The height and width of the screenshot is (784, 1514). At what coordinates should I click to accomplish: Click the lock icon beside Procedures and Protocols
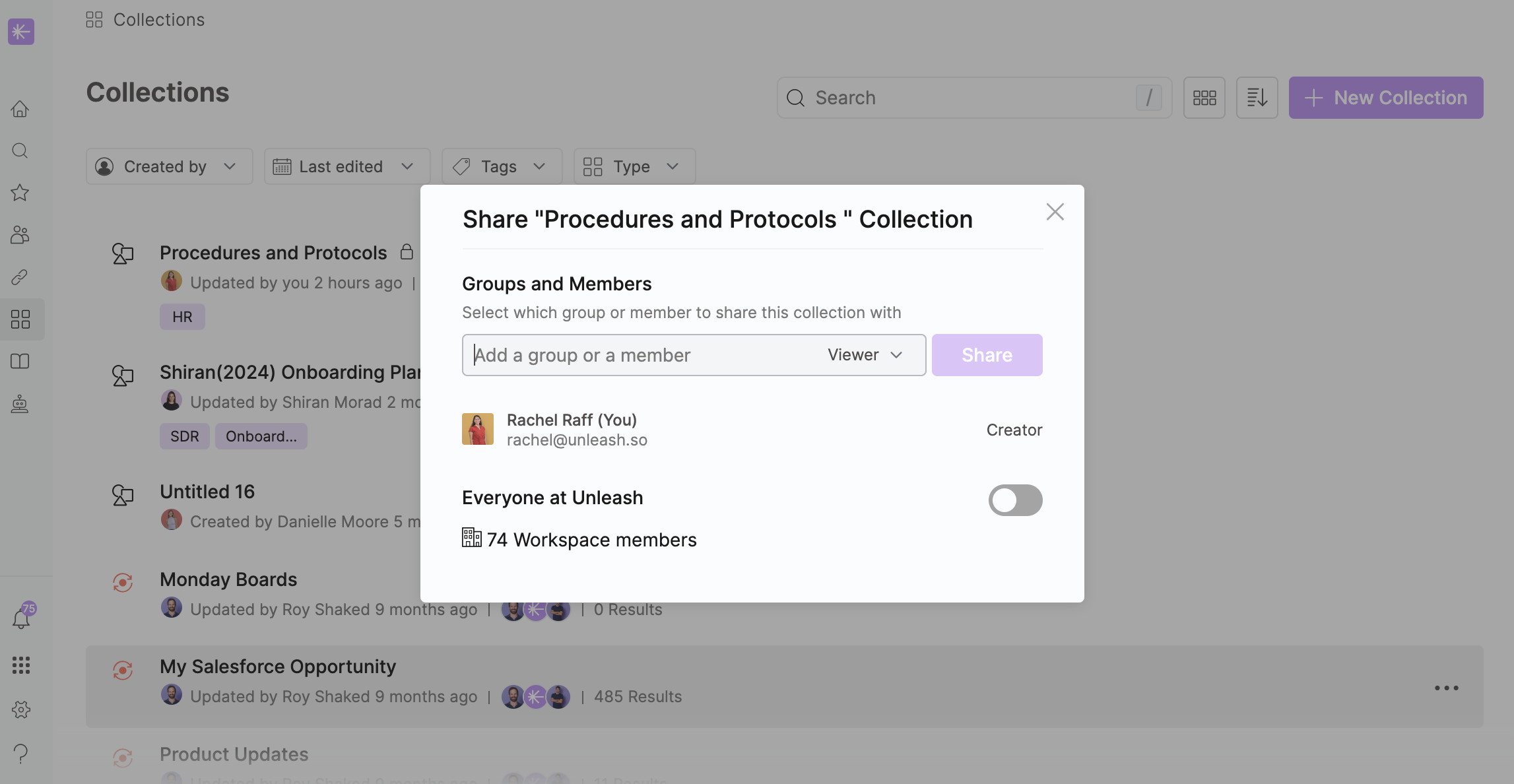pos(407,251)
